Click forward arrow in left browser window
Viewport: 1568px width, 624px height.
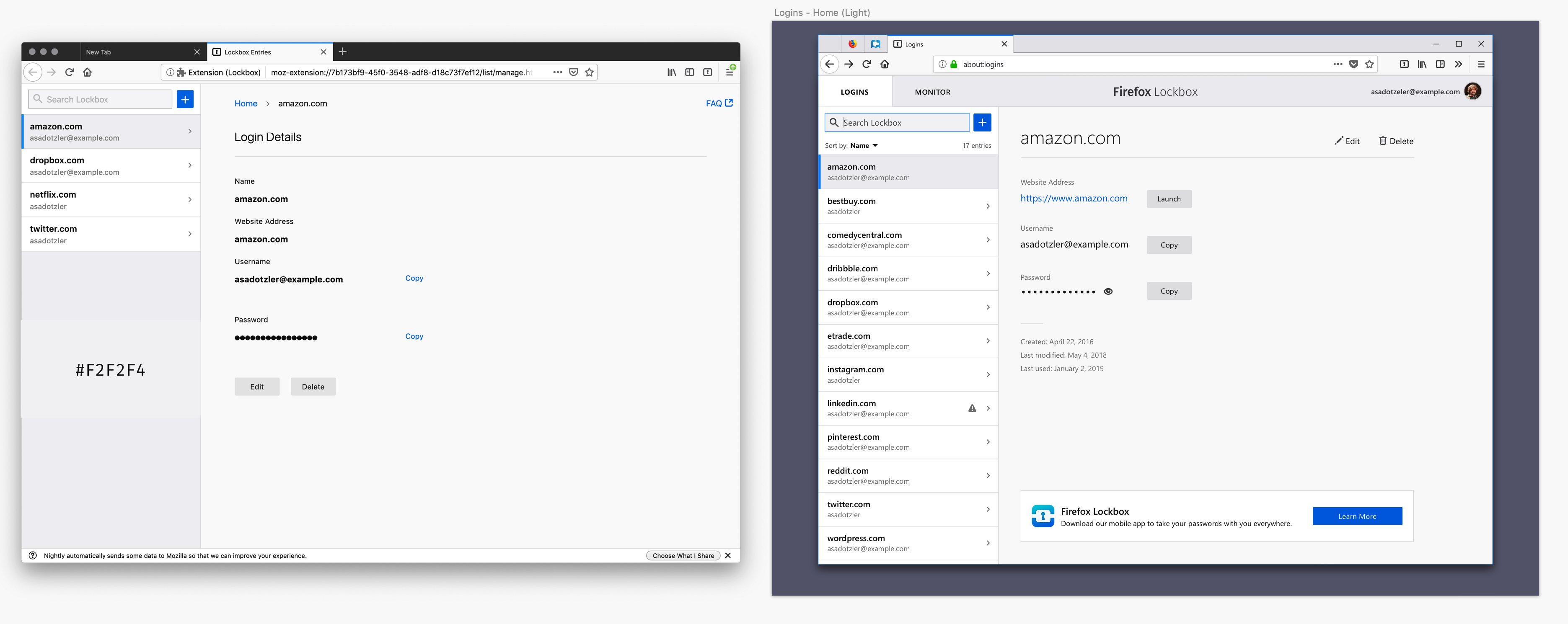[x=52, y=72]
